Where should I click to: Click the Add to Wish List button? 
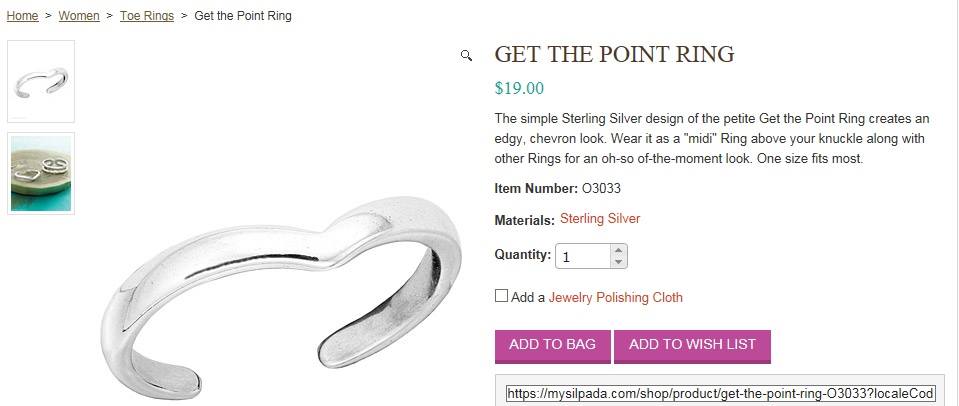pos(692,345)
